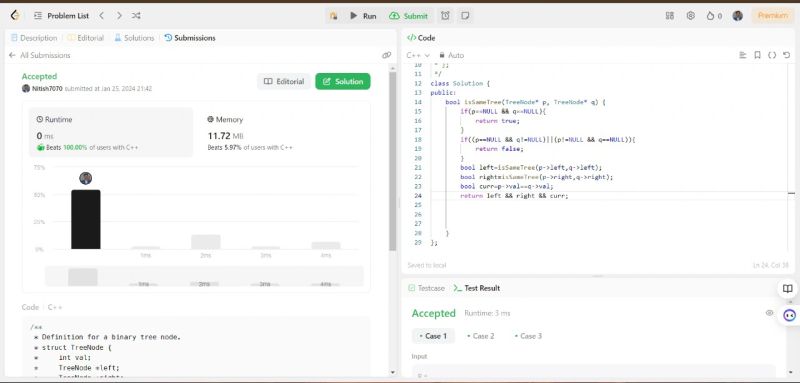Image resolution: width=800 pixels, height=383 pixels.
Task: Switch to the Description tab
Action: pyautogui.click(x=34, y=38)
